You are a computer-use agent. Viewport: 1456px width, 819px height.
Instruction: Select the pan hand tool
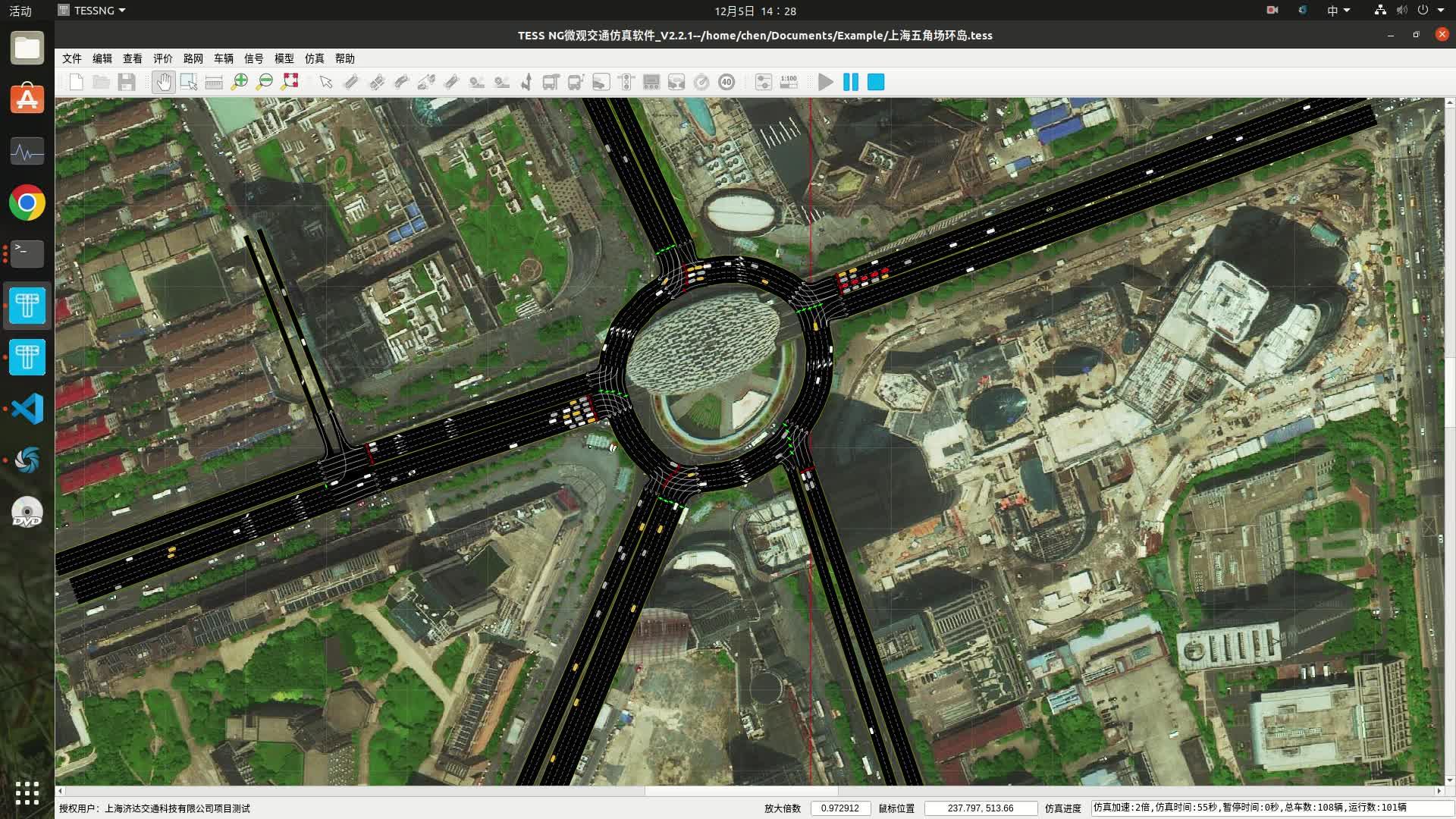point(163,82)
